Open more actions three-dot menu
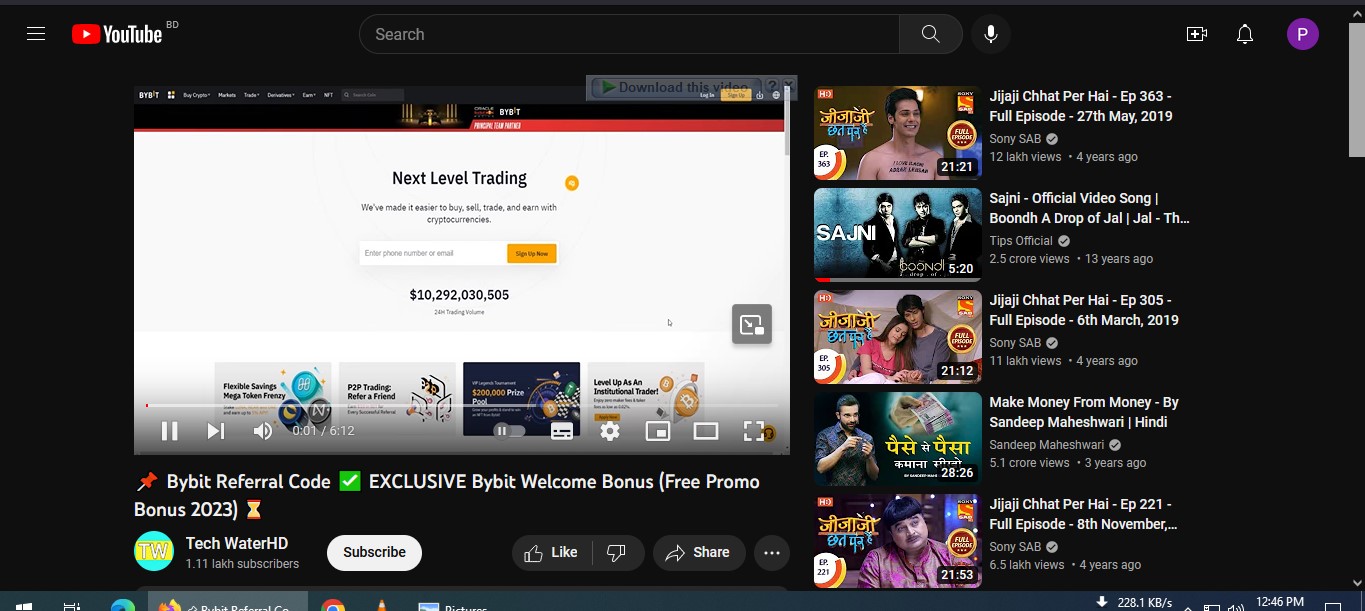Image resolution: width=1365 pixels, height=611 pixels. (x=772, y=552)
